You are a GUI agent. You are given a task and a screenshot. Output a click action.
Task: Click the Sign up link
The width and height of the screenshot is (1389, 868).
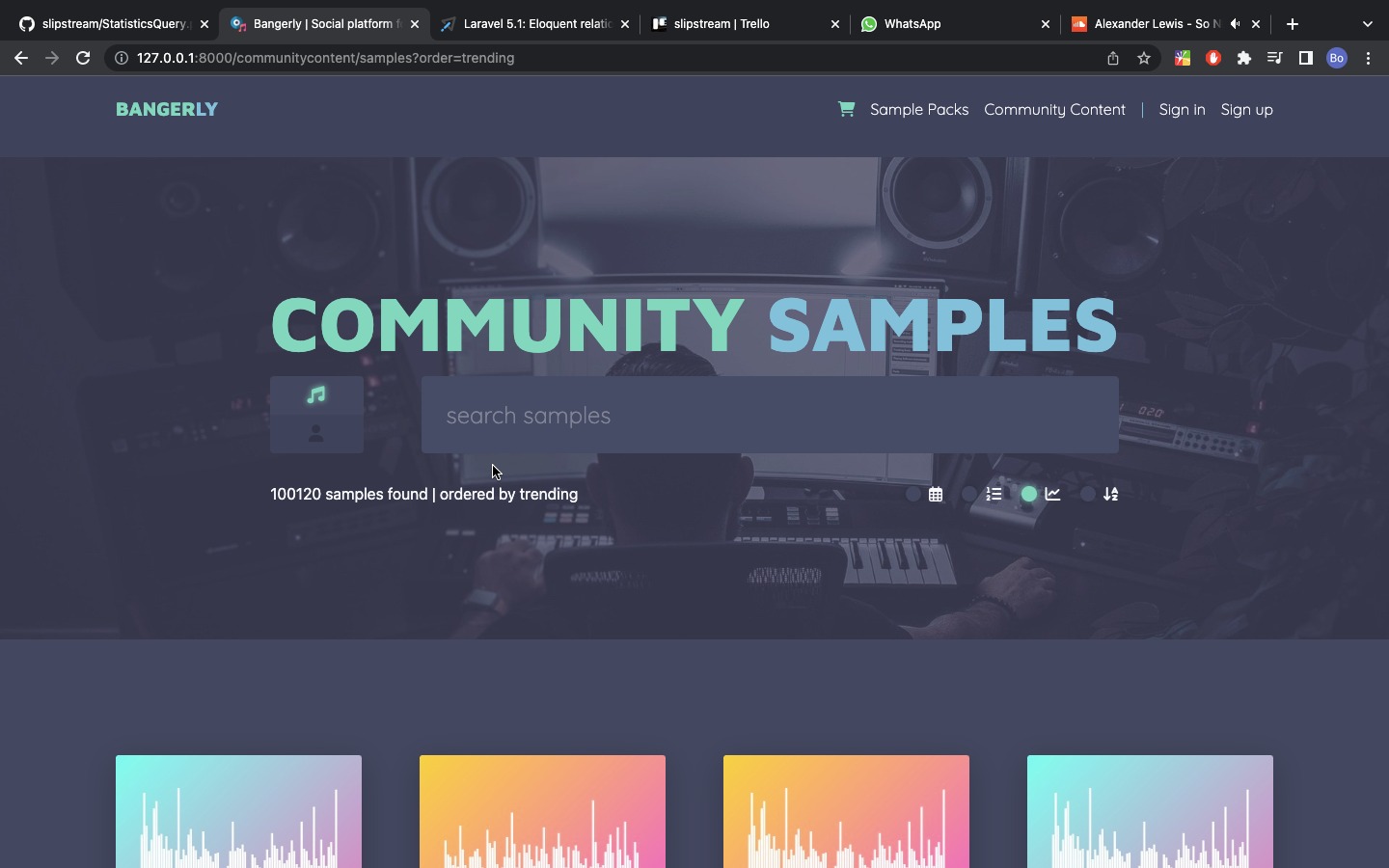pyautogui.click(x=1246, y=110)
